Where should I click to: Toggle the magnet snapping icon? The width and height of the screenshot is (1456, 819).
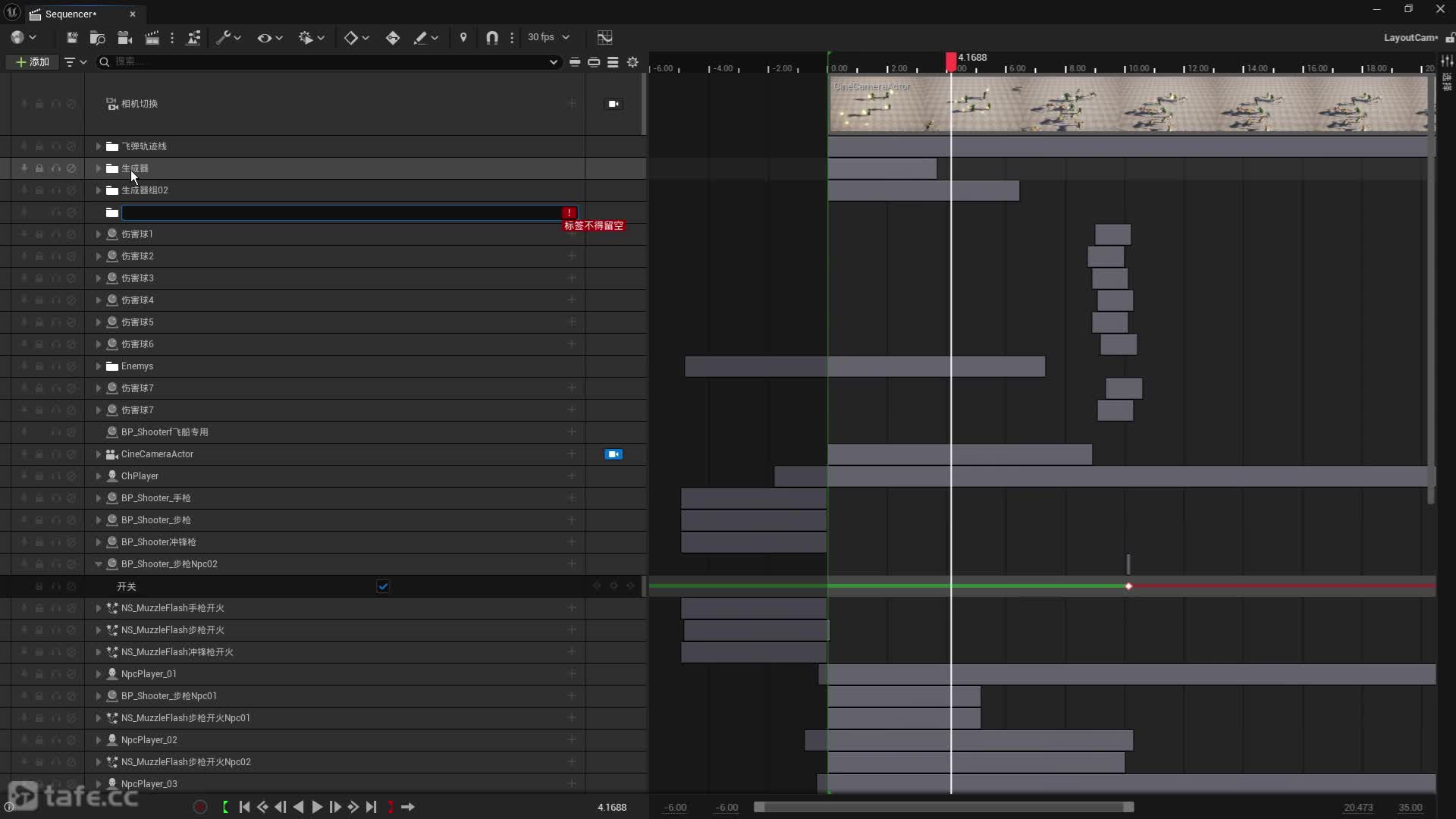point(491,37)
